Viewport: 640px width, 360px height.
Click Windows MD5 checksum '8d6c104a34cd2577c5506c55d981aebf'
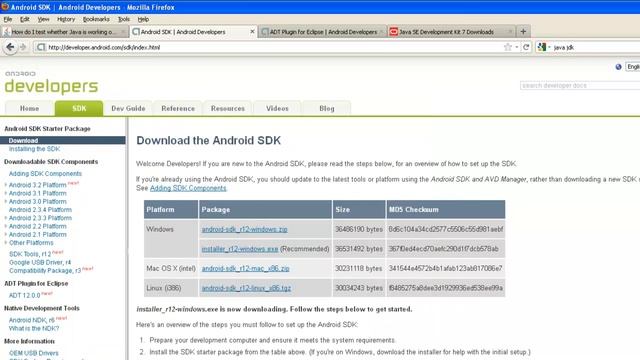[446, 229]
